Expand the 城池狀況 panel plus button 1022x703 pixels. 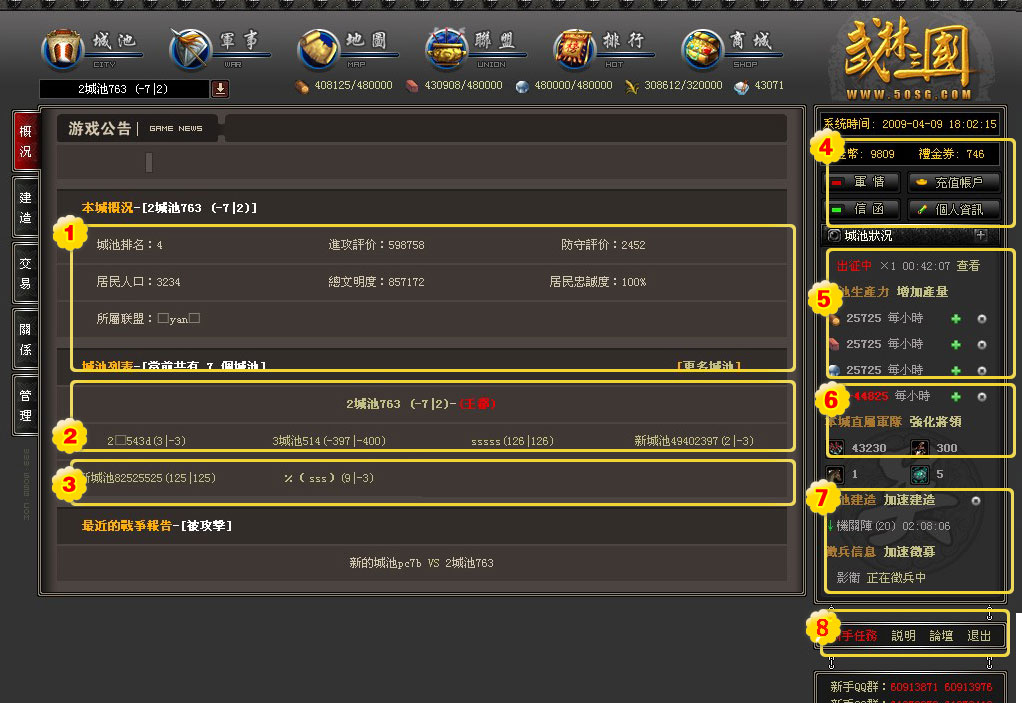[x=980, y=235]
